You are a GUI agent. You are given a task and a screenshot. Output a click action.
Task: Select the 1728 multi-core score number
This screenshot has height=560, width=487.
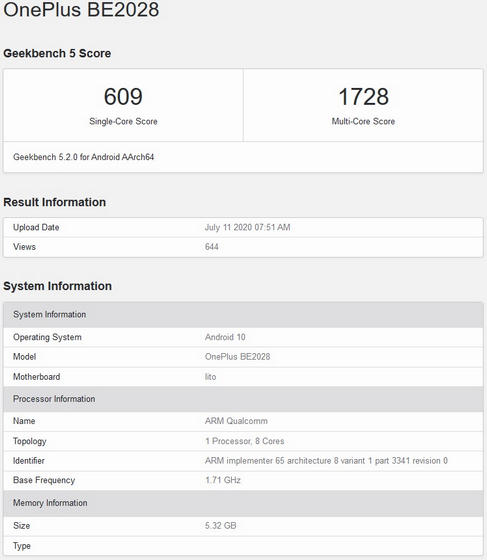coord(363,96)
